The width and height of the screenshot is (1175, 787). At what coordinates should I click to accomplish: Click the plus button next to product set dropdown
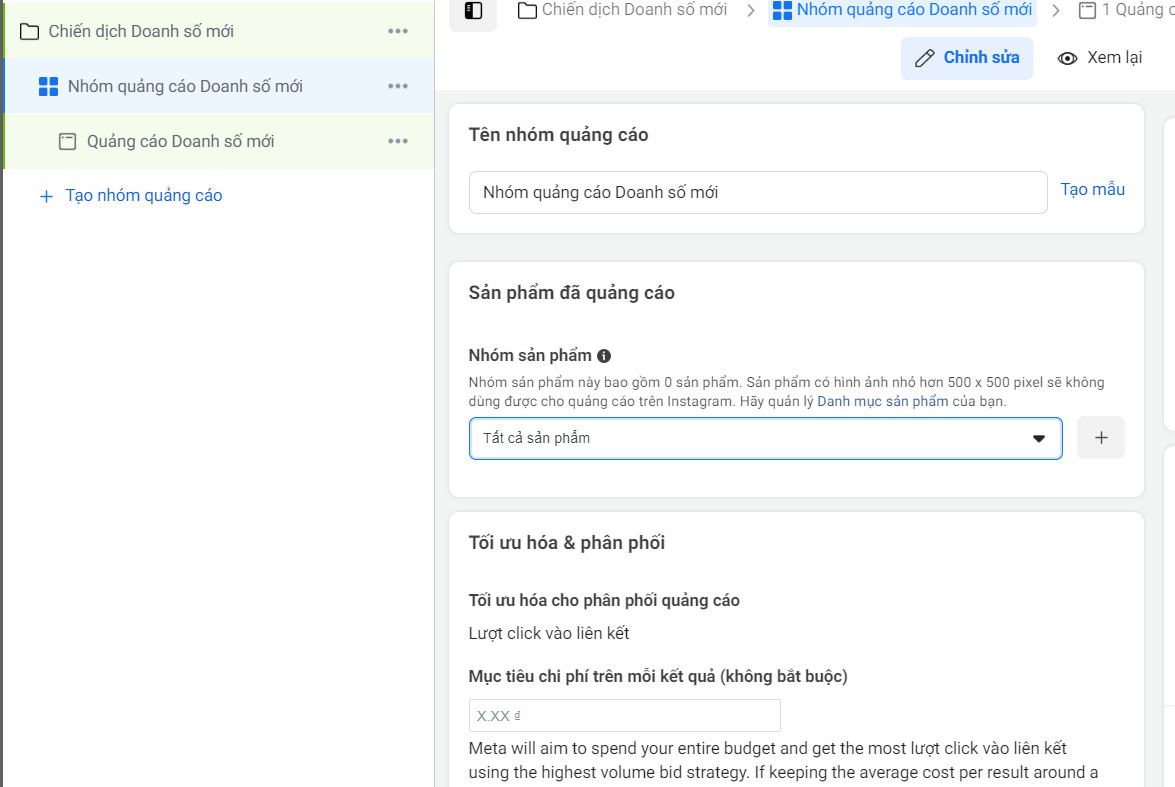1101,438
